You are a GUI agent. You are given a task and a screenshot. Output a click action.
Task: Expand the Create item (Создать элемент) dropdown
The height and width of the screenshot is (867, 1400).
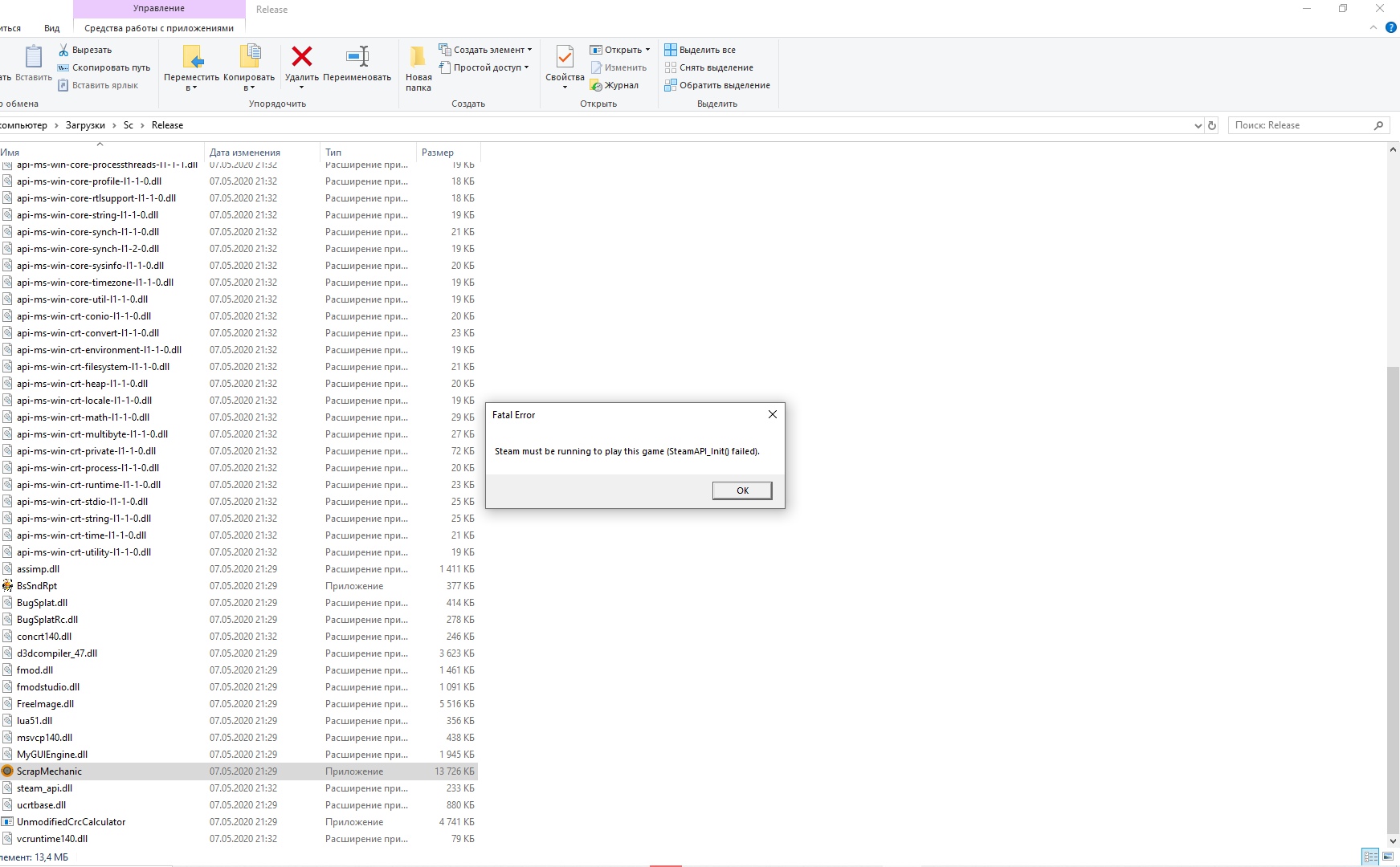pyautogui.click(x=529, y=50)
